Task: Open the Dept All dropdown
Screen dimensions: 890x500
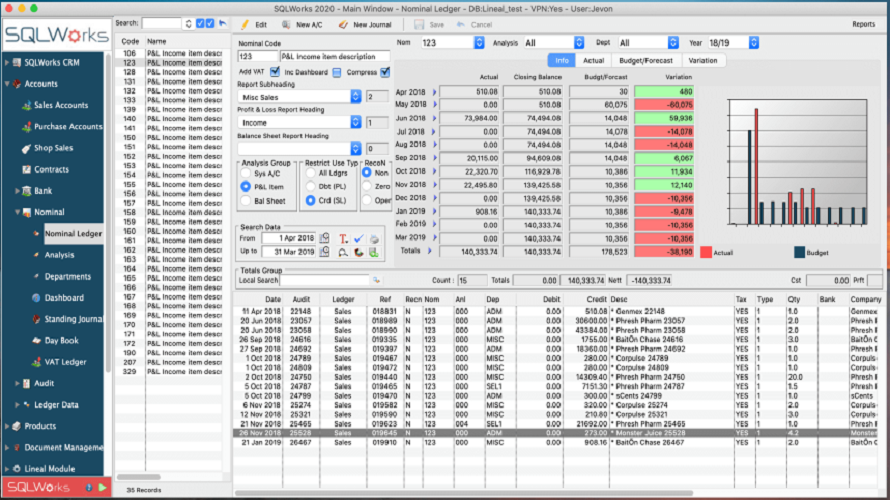Action: pyautogui.click(x=673, y=43)
